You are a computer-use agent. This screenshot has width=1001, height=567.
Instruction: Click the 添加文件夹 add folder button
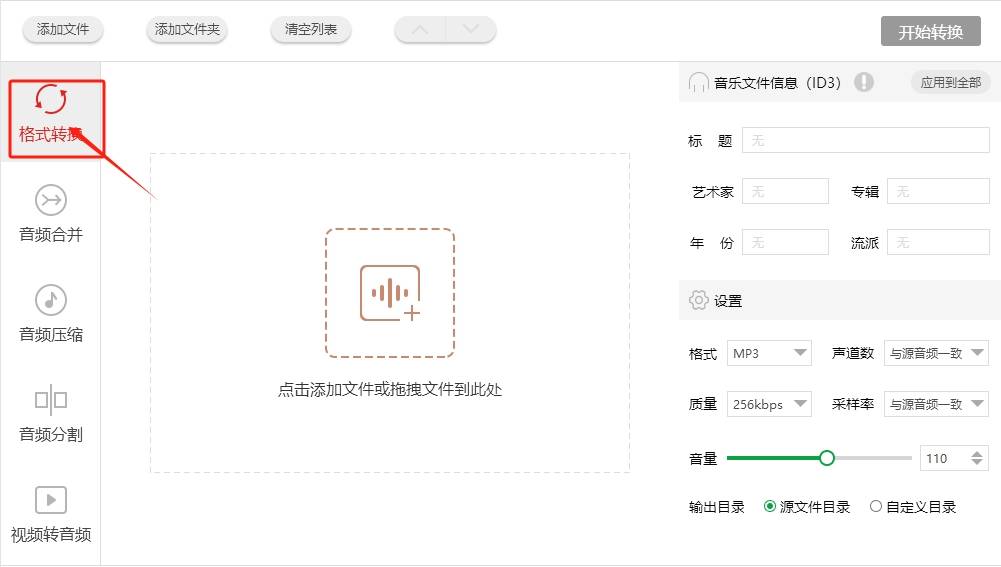coord(187,30)
